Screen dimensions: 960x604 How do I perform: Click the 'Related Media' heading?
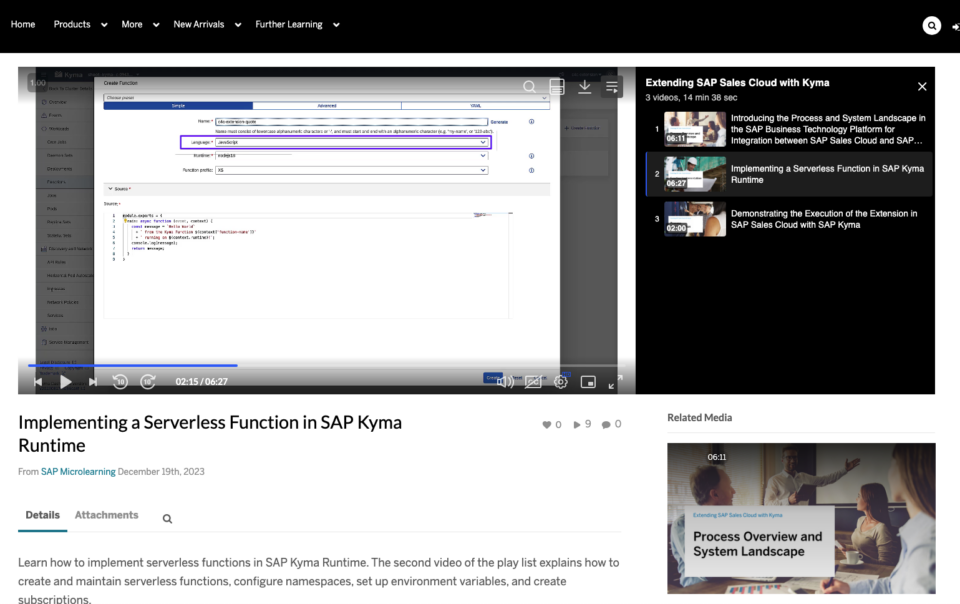[699, 417]
